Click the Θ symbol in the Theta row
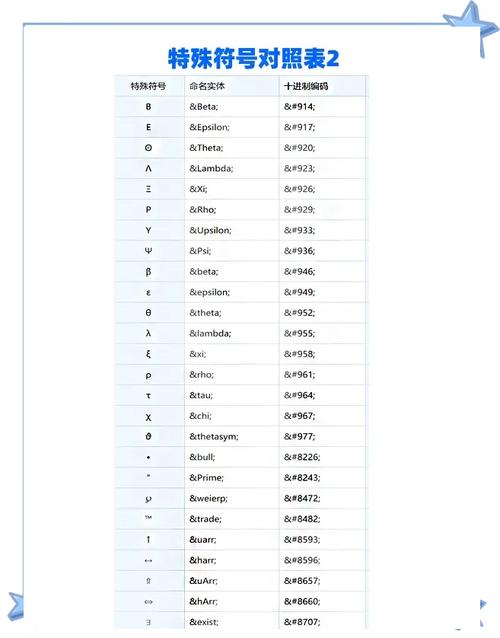500x638 pixels. [148, 148]
